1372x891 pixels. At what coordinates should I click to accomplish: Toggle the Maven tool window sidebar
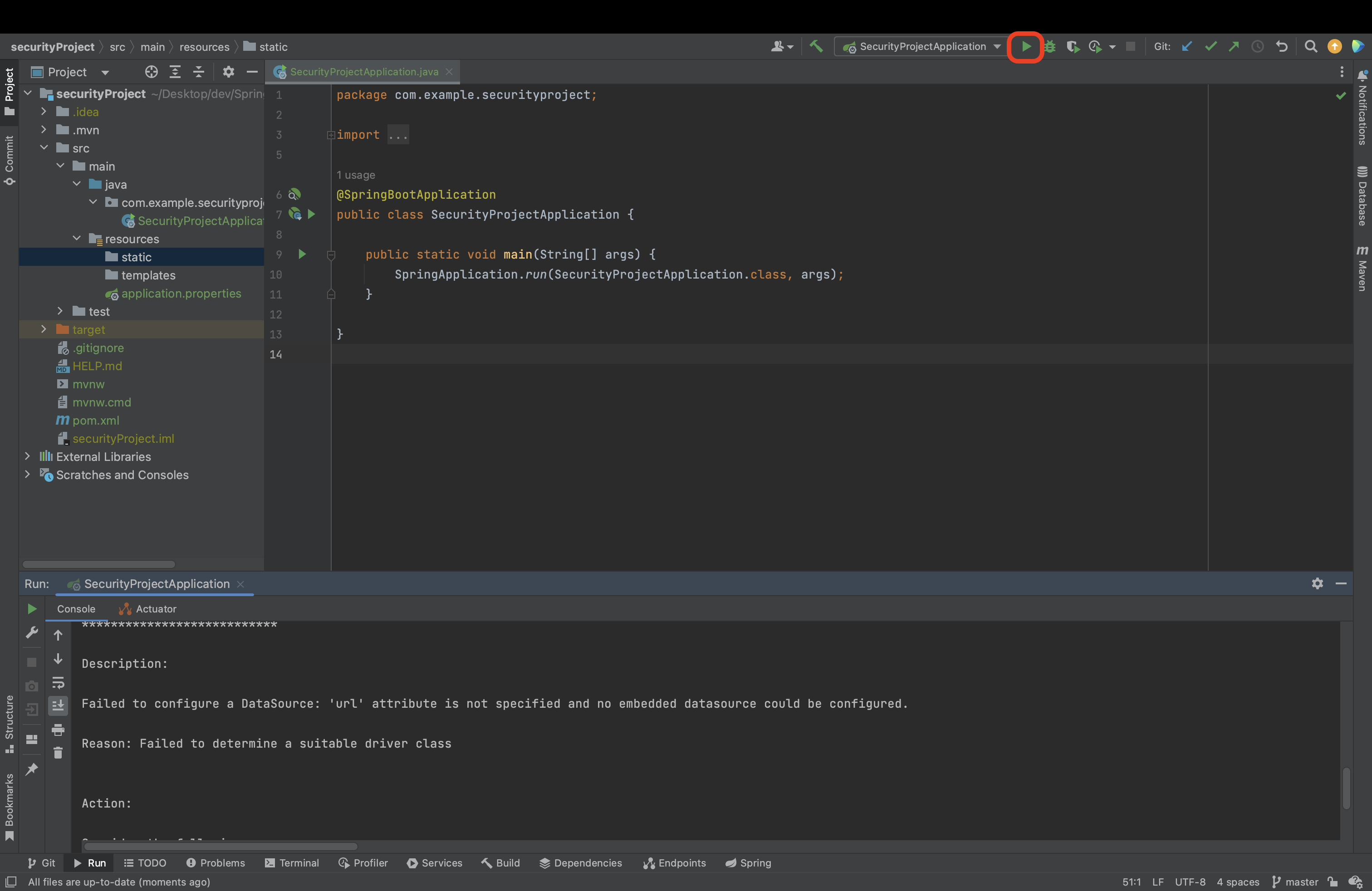click(x=1362, y=269)
